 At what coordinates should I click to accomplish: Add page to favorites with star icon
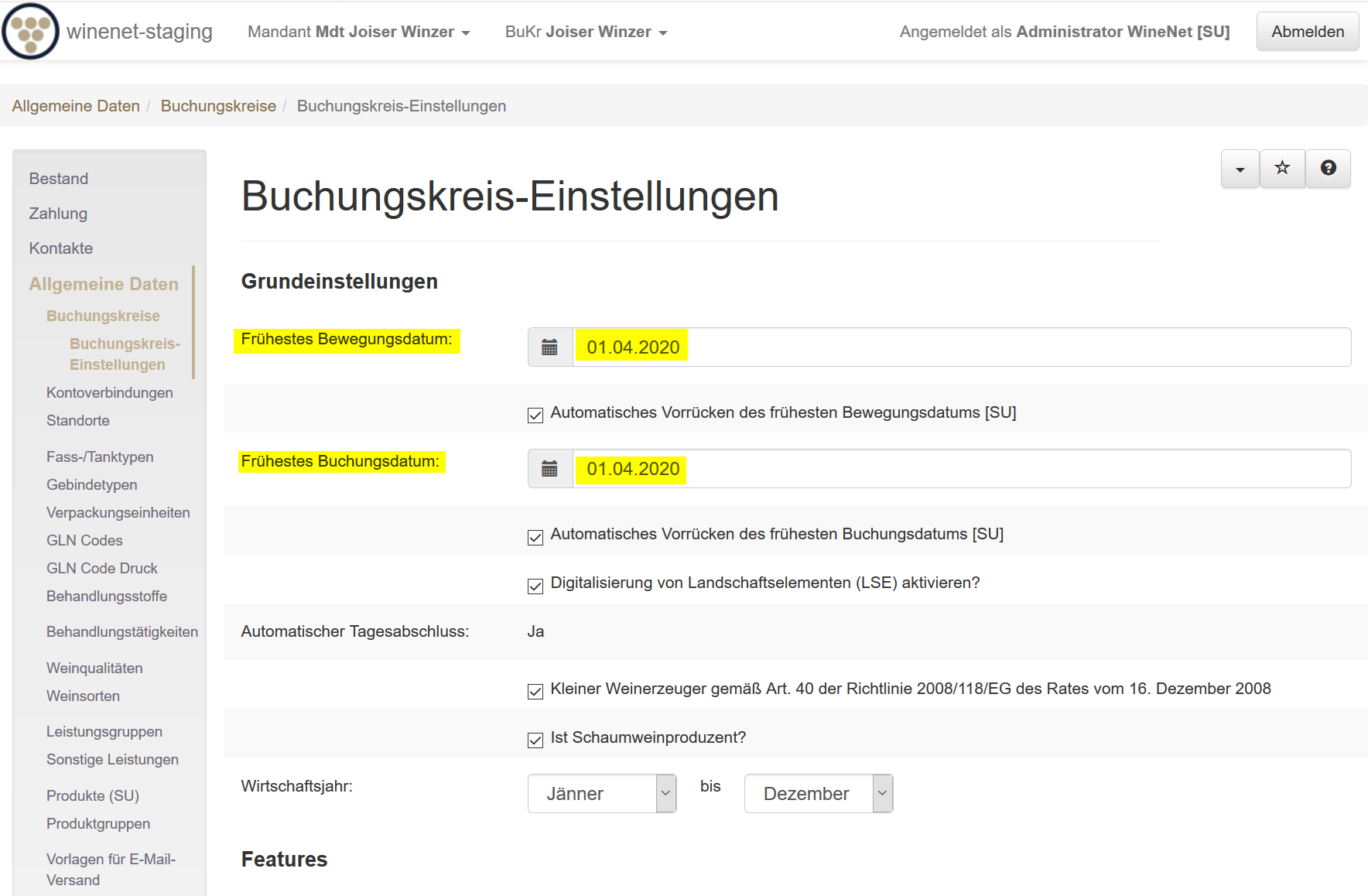coord(1282,169)
